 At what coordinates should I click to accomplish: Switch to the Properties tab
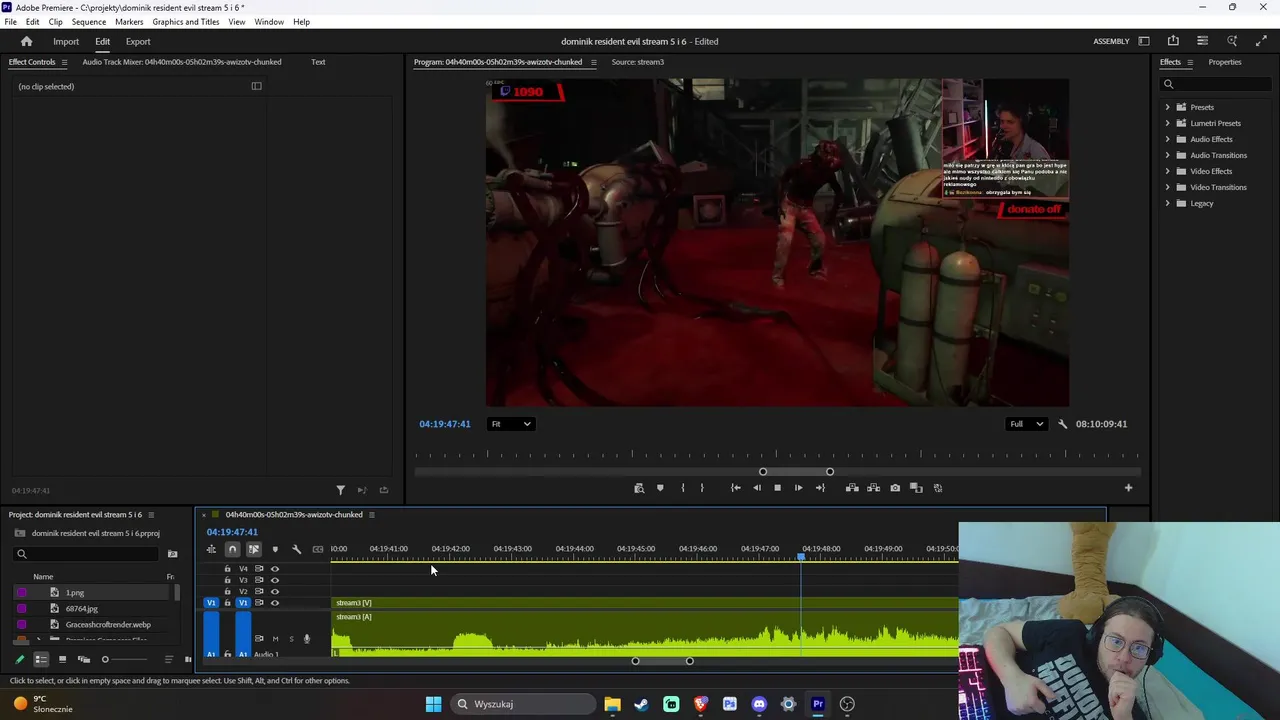point(1224,62)
